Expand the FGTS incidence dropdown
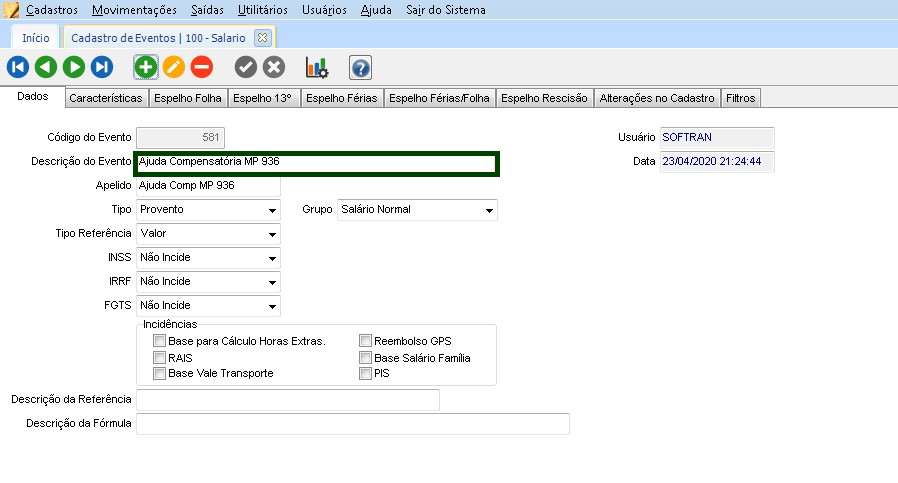898x483 pixels. coord(208,306)
